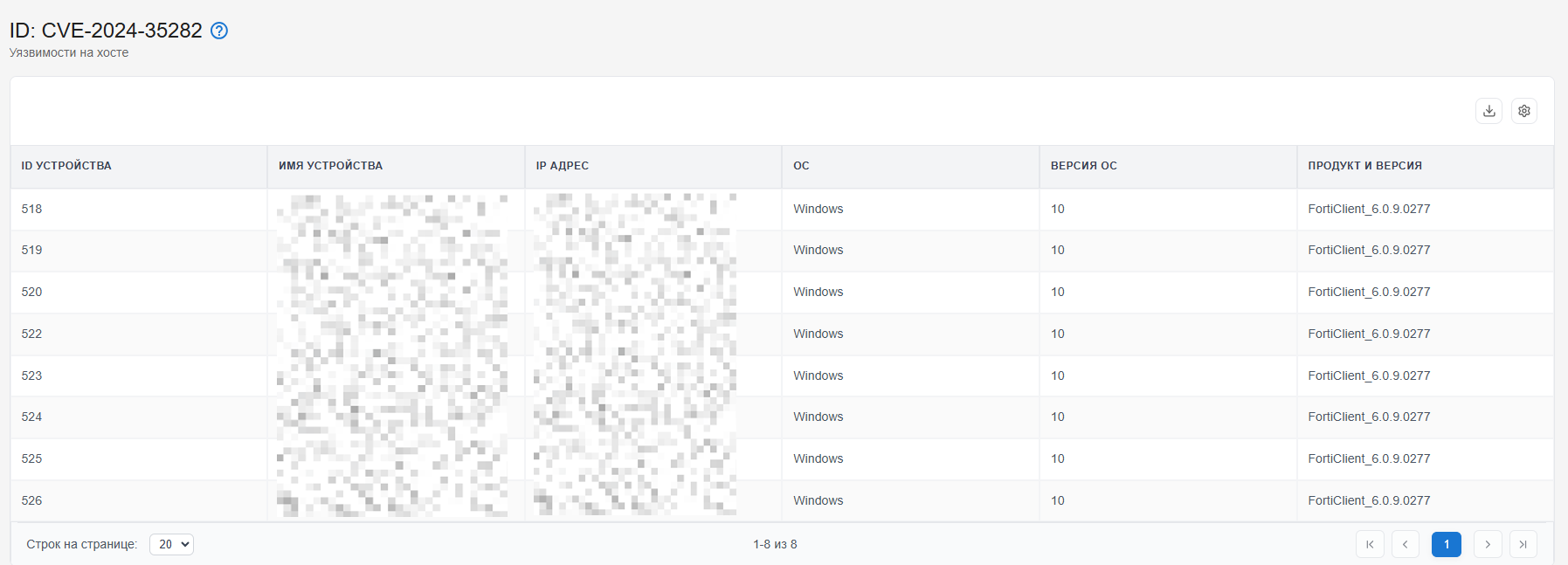Download the table with the export icon
Screen dimensions: 1568x565
(1489, 111)
